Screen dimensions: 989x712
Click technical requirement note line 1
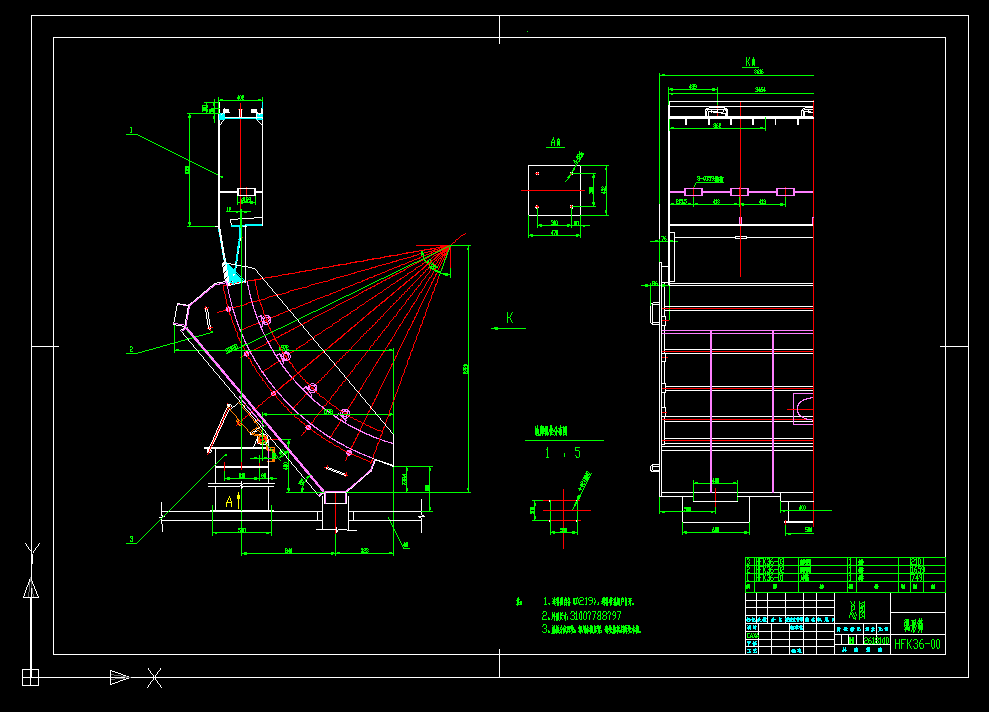point(590,601)
